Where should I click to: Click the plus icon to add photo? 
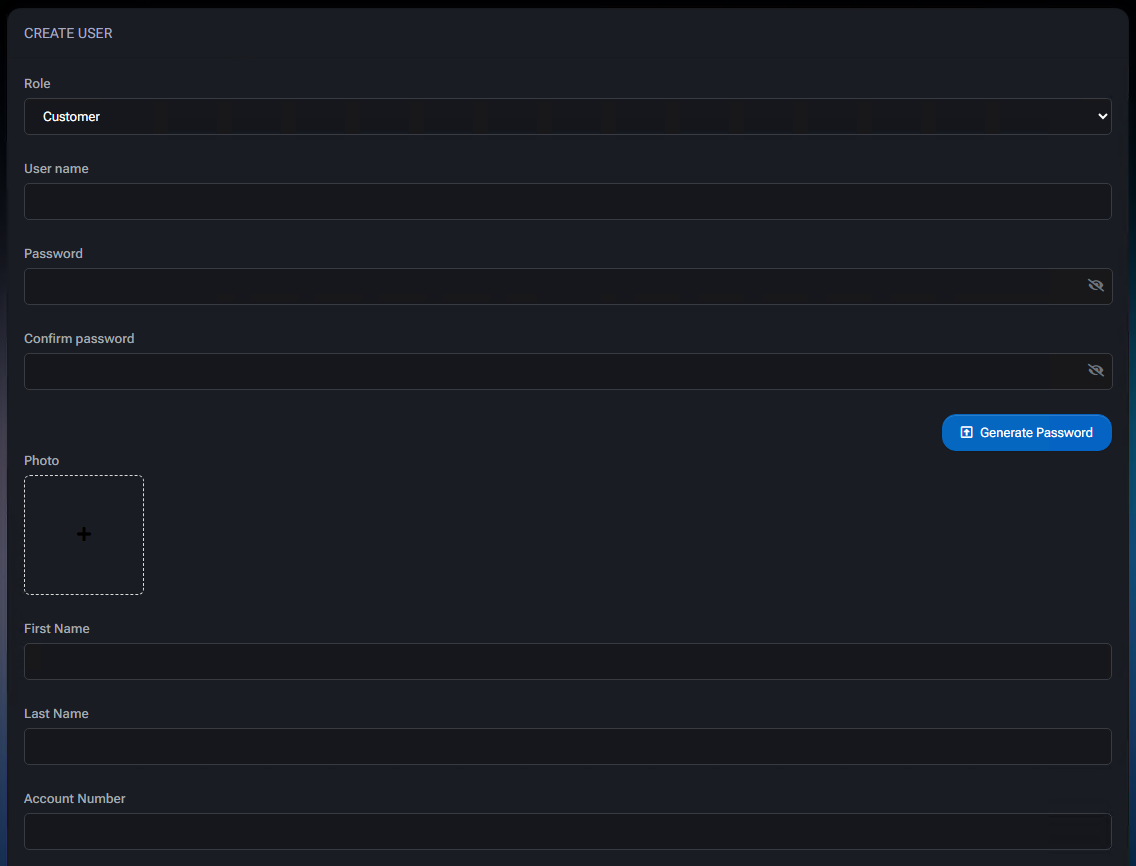[x=84, y=535]
